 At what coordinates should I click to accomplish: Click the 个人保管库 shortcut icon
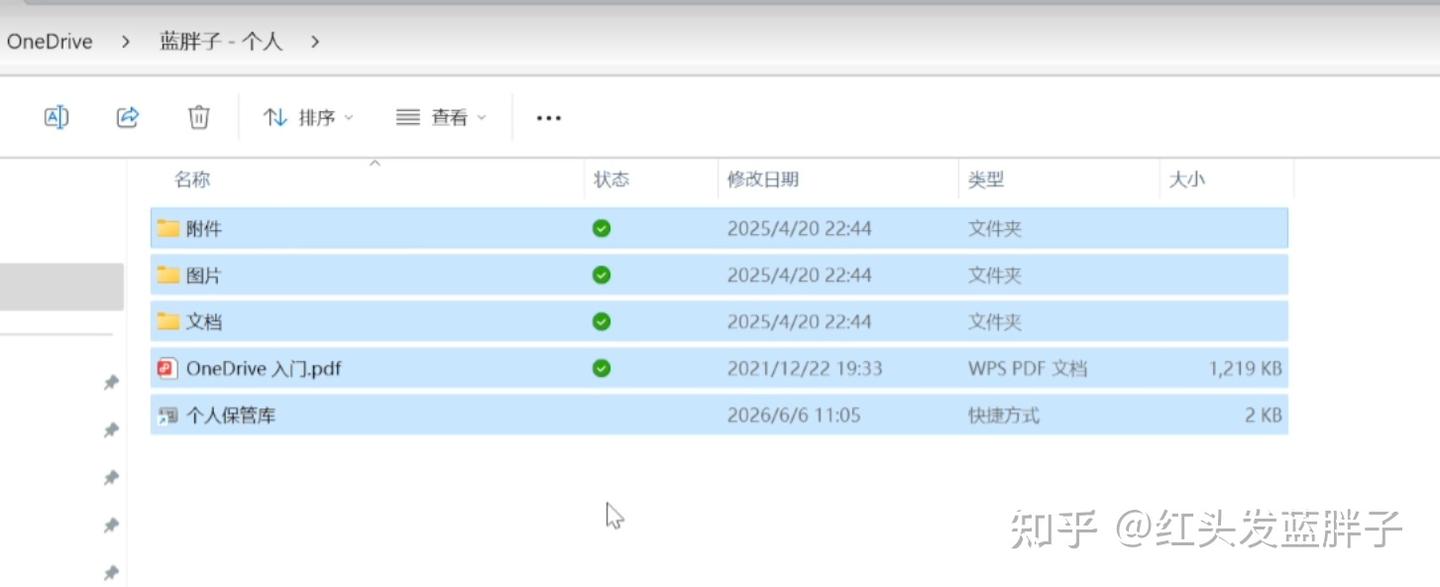pyautogui.click(x=167, y=415)
